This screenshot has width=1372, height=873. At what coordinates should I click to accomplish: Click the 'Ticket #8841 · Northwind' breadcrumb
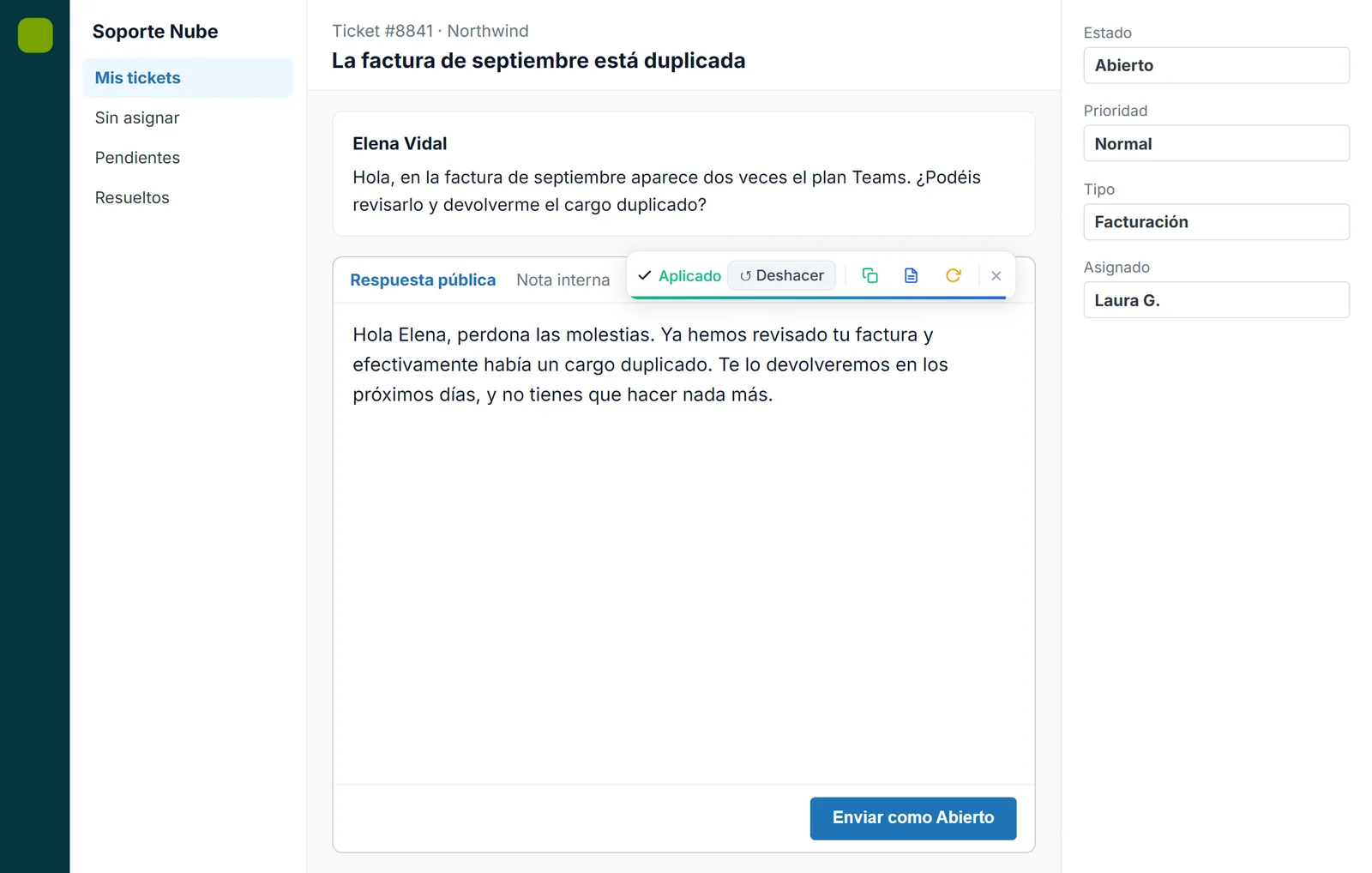[x=430, y=31]
